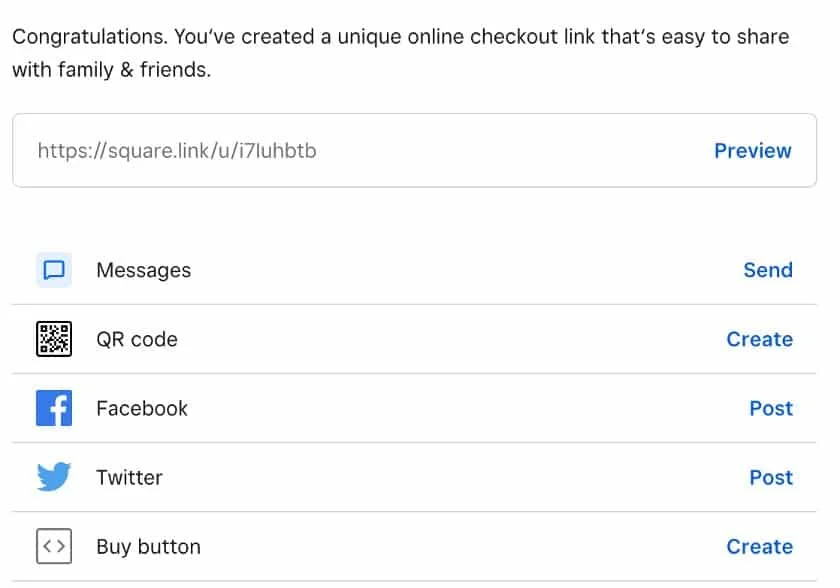Send the link via Messages
Screen dimensions: 840x588
click(x=768, y=270)
